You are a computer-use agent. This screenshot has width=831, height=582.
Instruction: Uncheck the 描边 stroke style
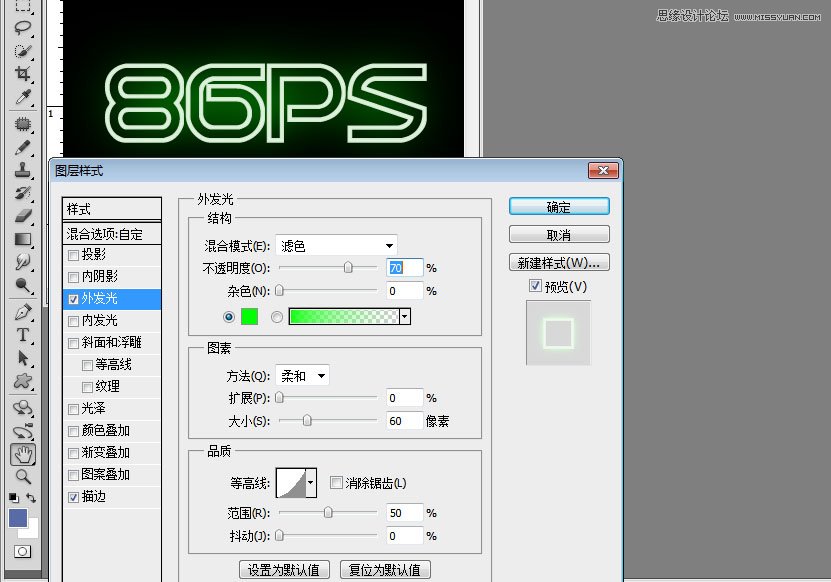74,496
